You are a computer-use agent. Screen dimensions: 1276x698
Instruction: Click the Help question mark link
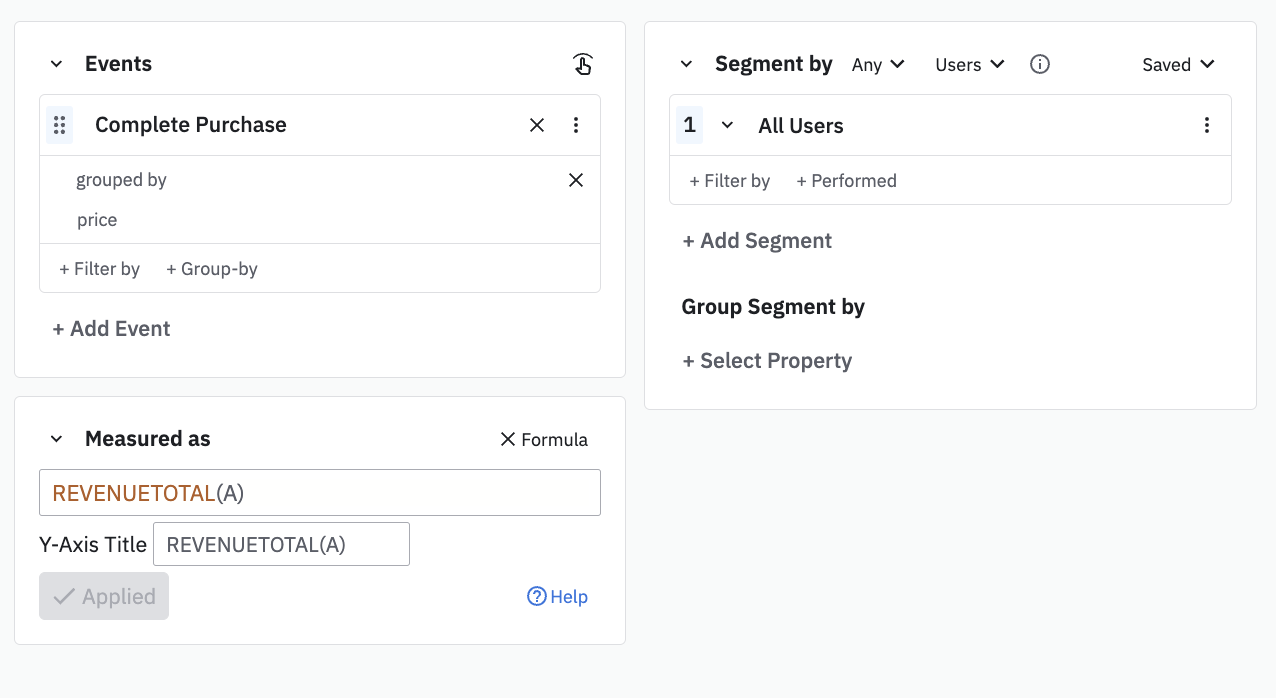coord(557,597)
